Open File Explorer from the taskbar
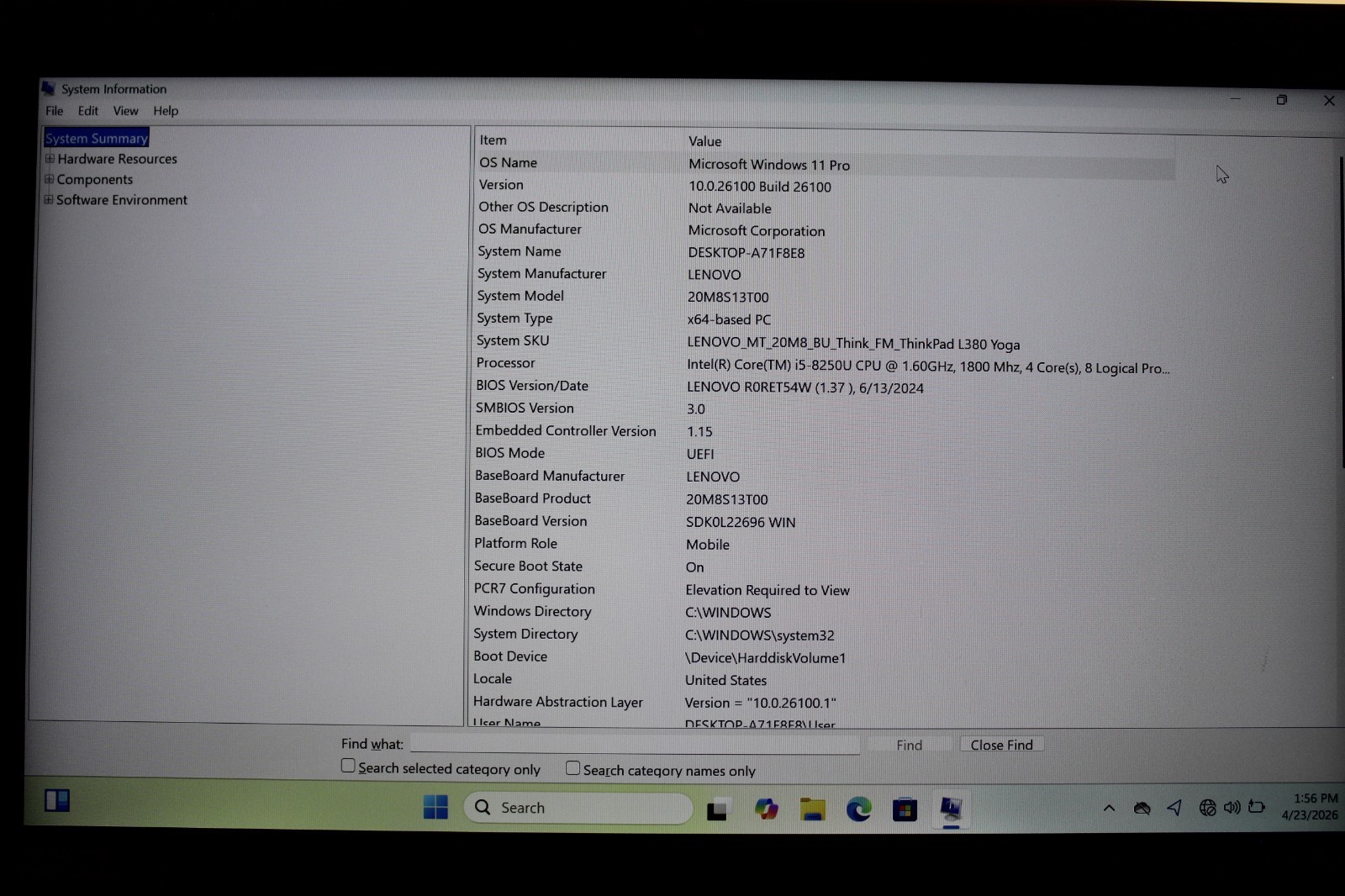The height and width of the screenshot is (896, 1345). (812, 809)
